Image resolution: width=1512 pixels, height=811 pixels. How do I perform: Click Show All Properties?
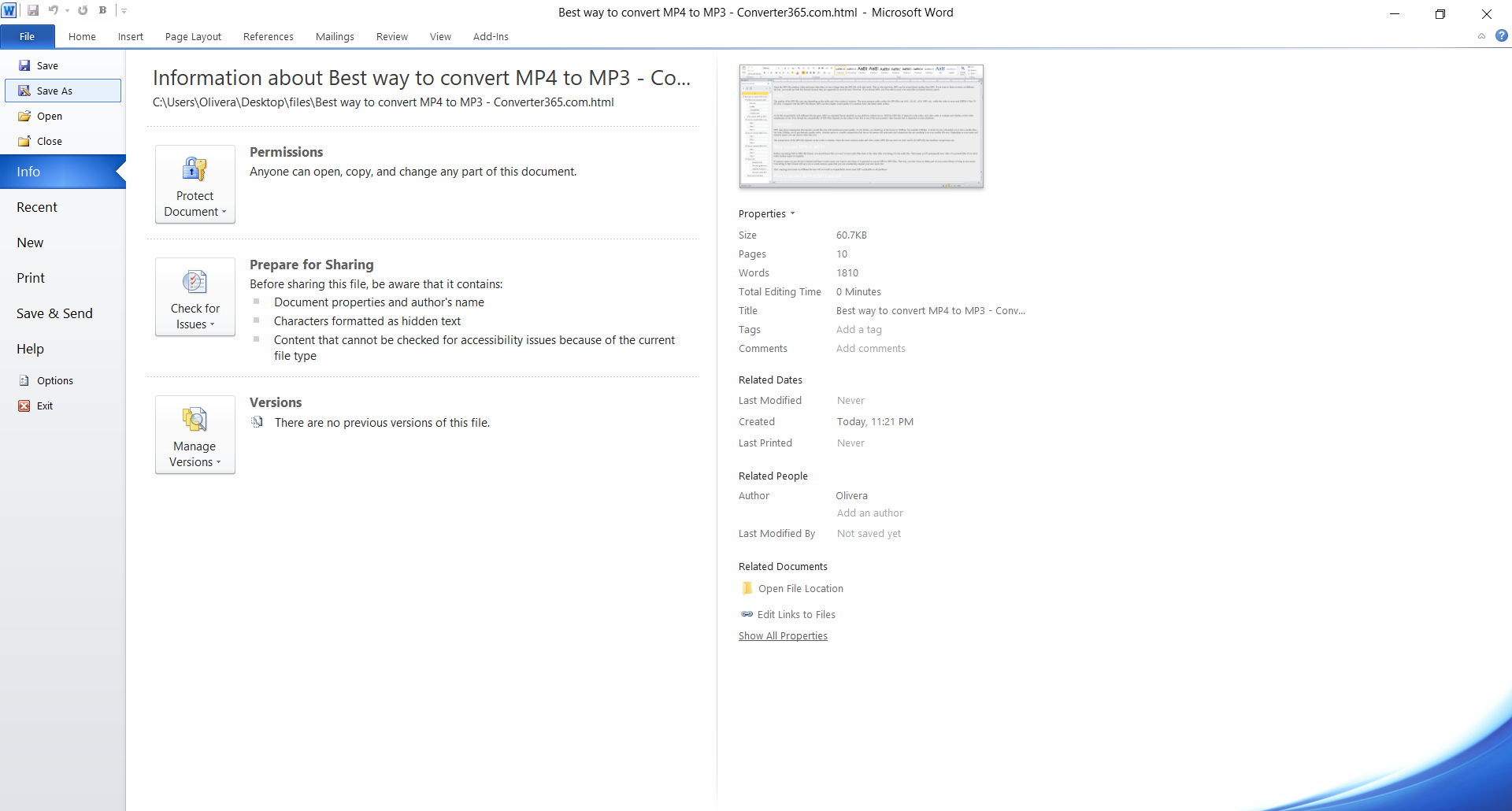pyautogui.click(x=783, y=635)
